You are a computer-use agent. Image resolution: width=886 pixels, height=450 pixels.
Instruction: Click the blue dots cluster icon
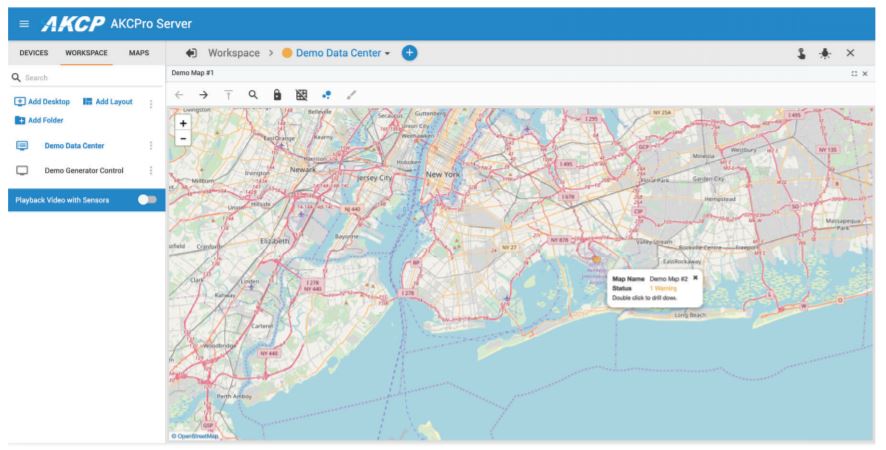(326, 95)
